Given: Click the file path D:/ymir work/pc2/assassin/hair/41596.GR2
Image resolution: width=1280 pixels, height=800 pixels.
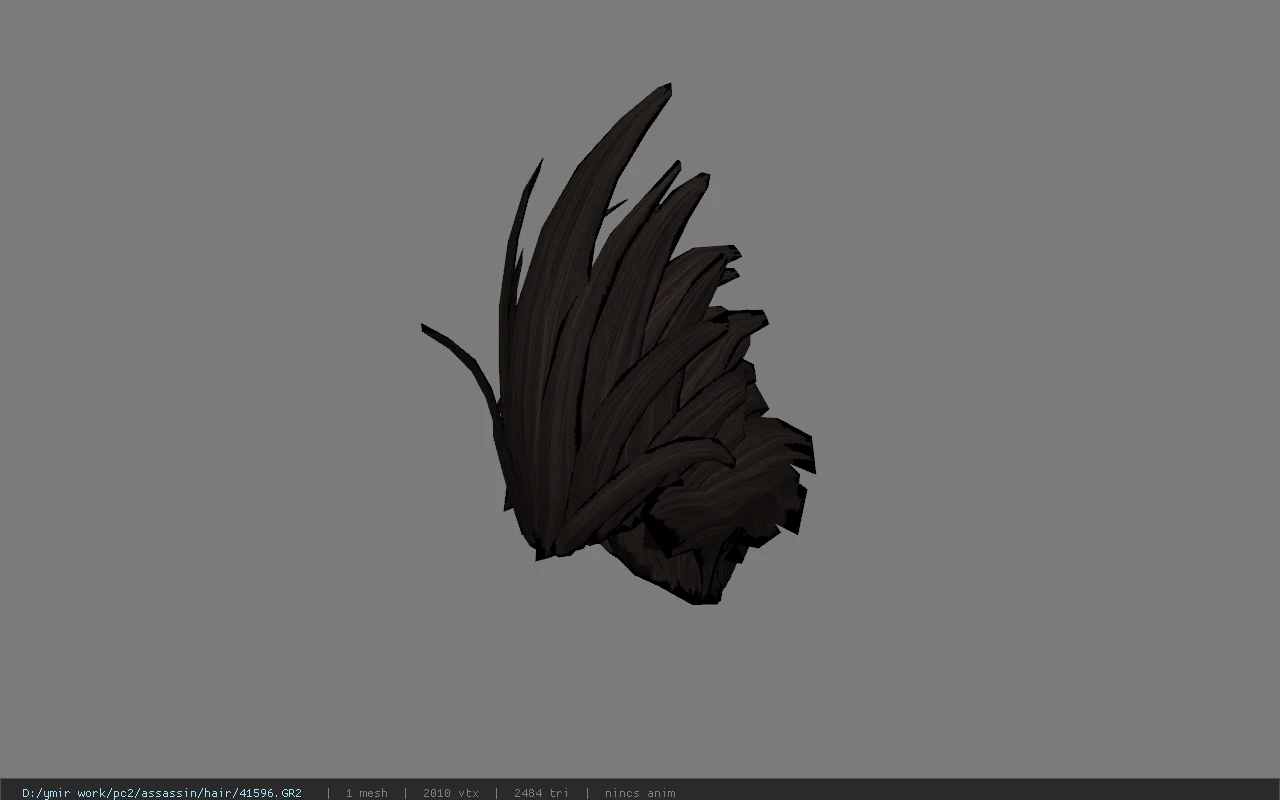Looking at the screenshot, I should pos(162,793).
